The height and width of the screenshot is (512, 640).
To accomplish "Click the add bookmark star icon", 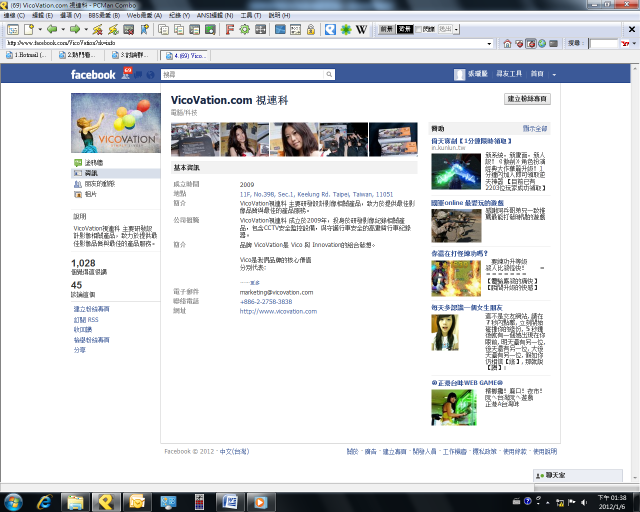I will [144, 29].
